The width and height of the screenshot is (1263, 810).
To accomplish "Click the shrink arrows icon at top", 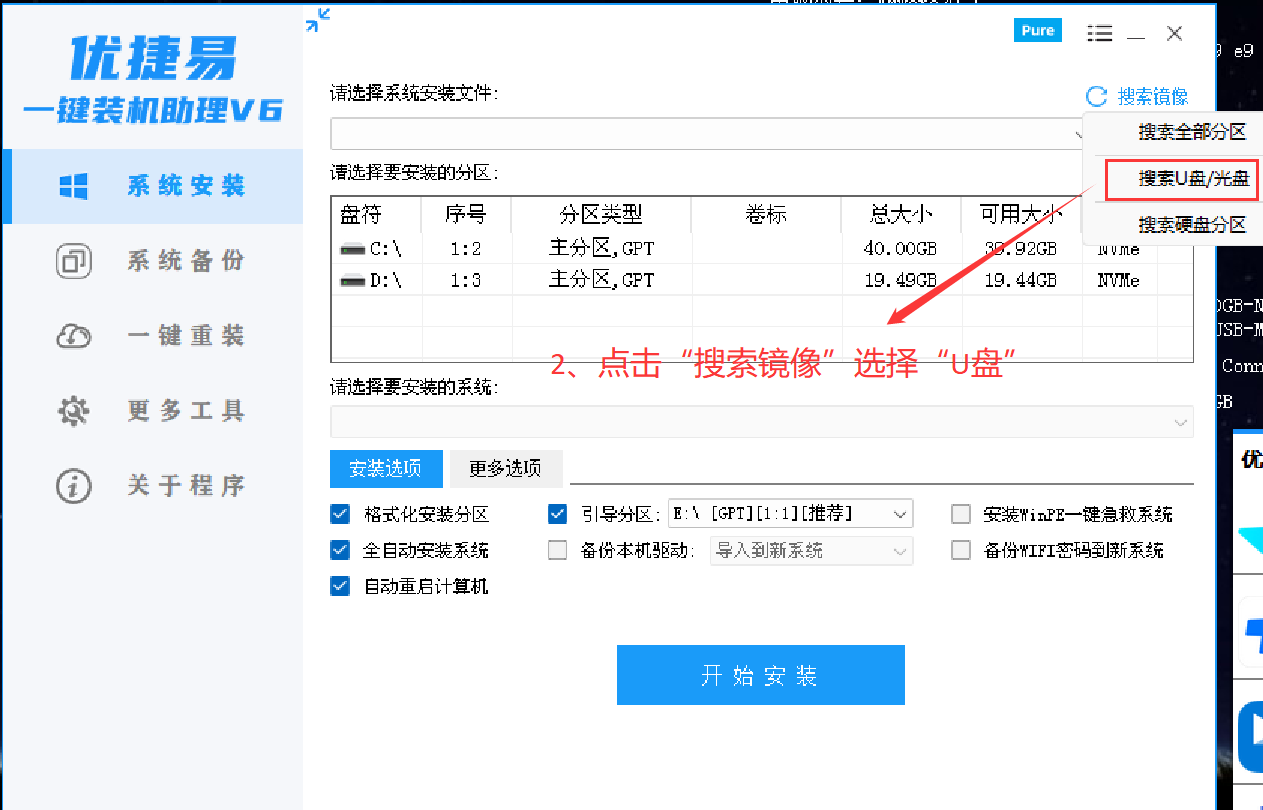I will [x=318, y=19].
